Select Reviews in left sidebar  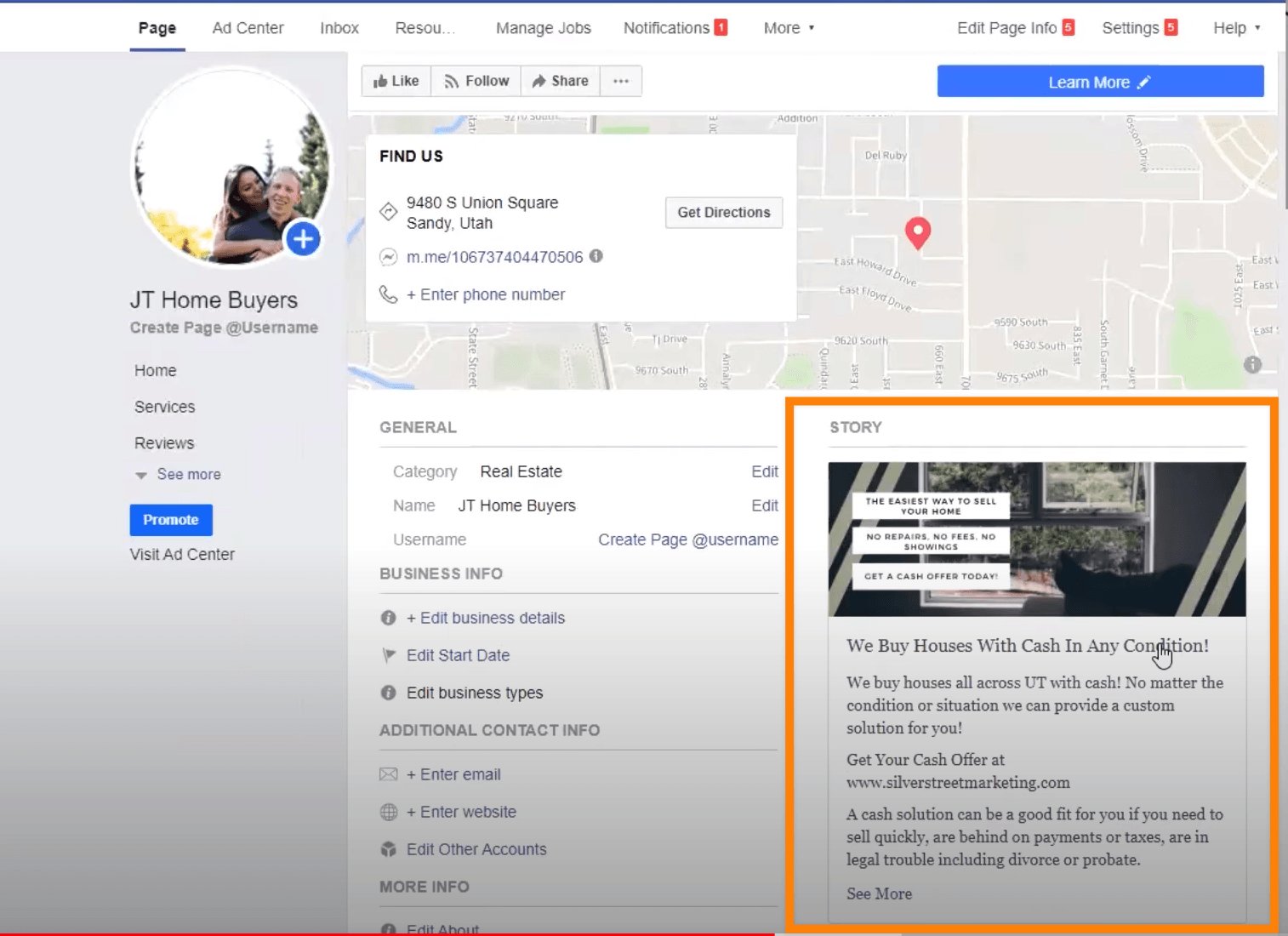point(164,443)
